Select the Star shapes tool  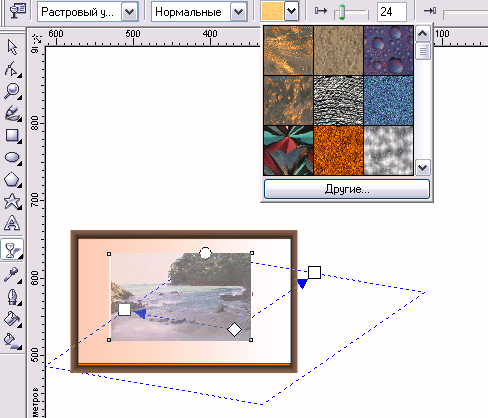click(12, 202)
